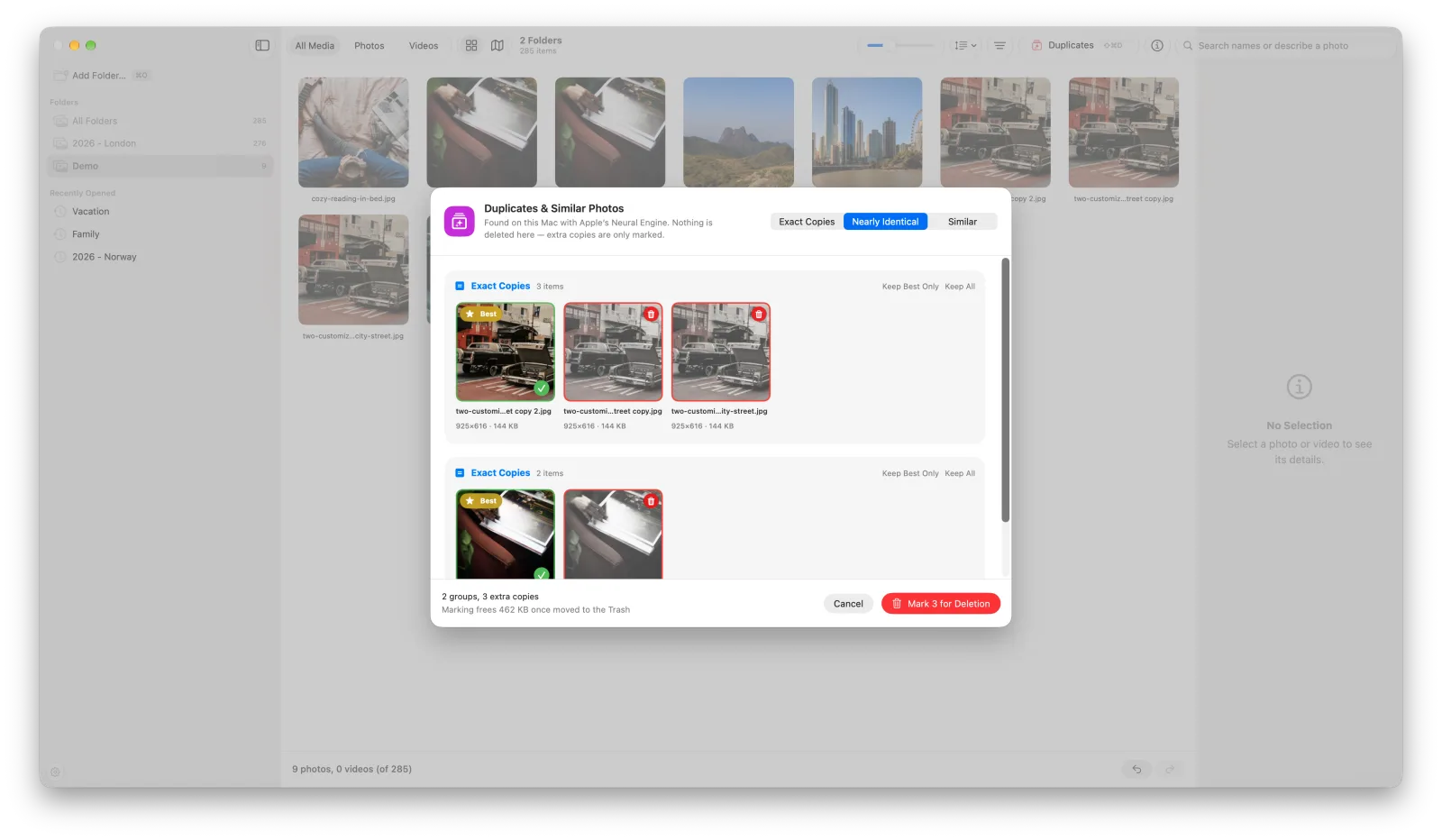Switch to the Photos tab
This screenshot has height=840, width=1442.
[369, 45]
